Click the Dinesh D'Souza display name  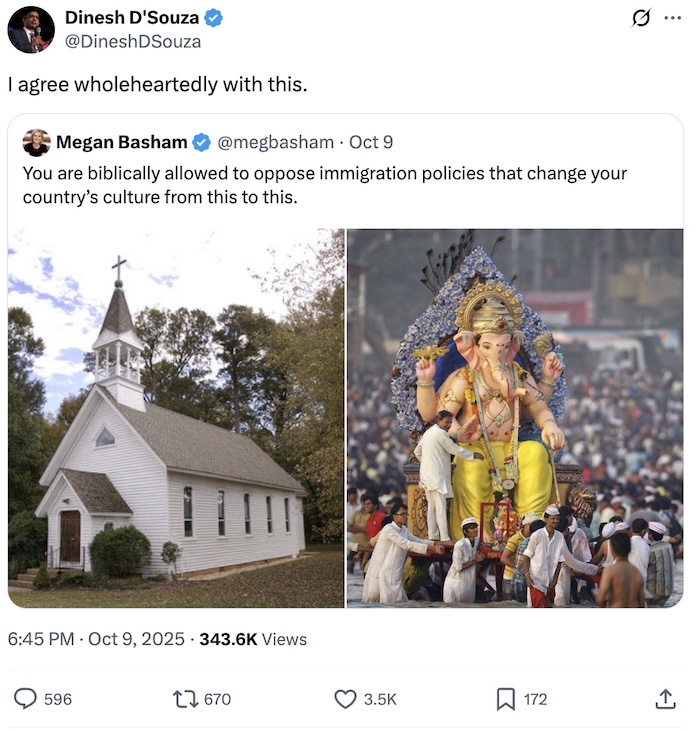pos(131,18)
